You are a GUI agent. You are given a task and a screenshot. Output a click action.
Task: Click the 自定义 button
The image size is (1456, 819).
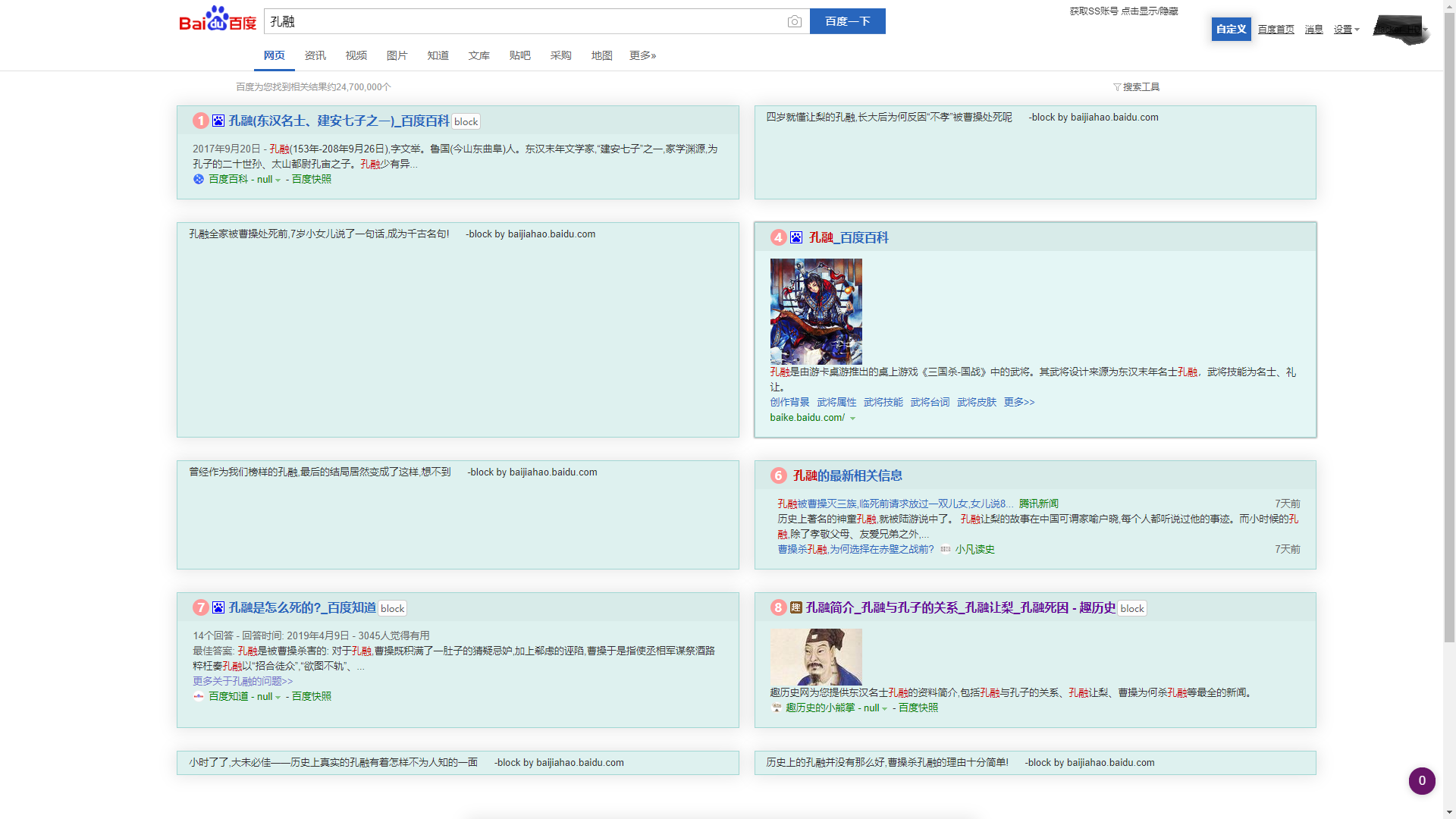tap(1231, 29)
